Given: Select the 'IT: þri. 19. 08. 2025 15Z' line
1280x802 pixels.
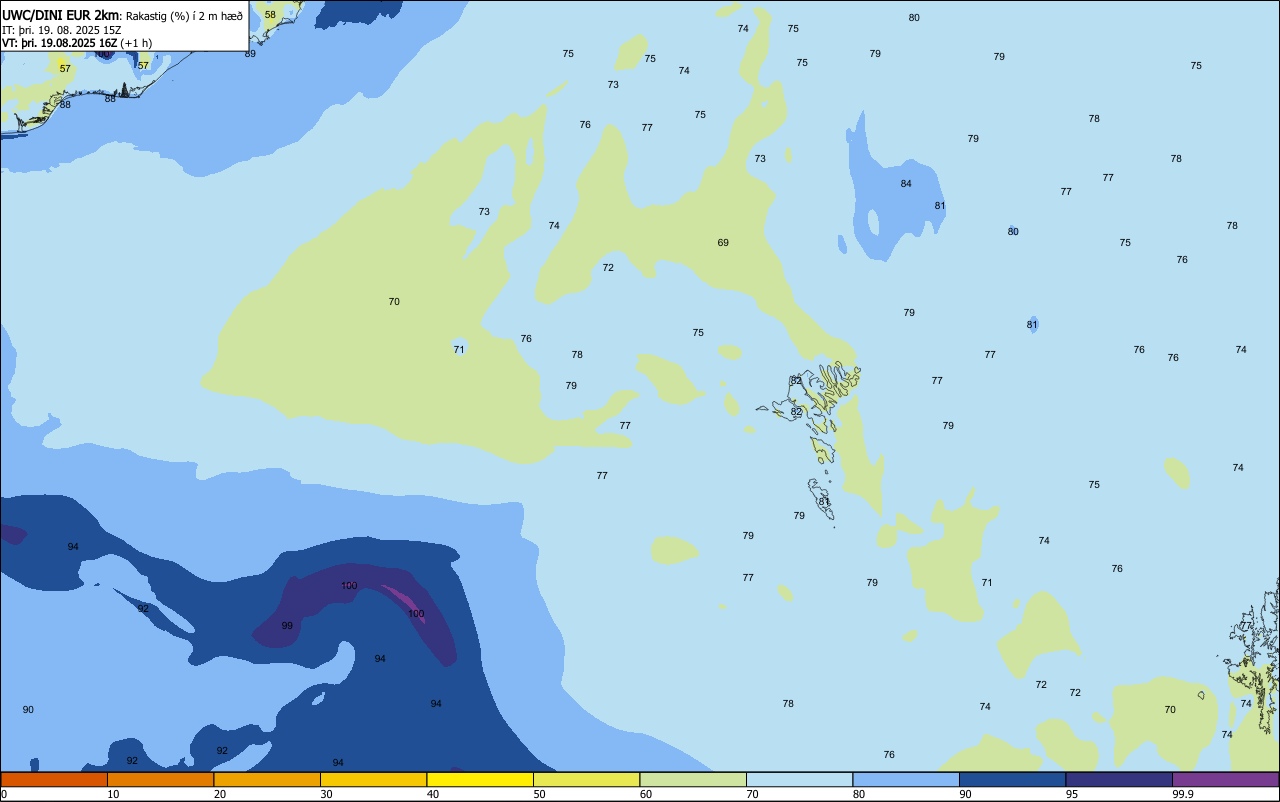Looking at the screenshot, I should [61, 30].
